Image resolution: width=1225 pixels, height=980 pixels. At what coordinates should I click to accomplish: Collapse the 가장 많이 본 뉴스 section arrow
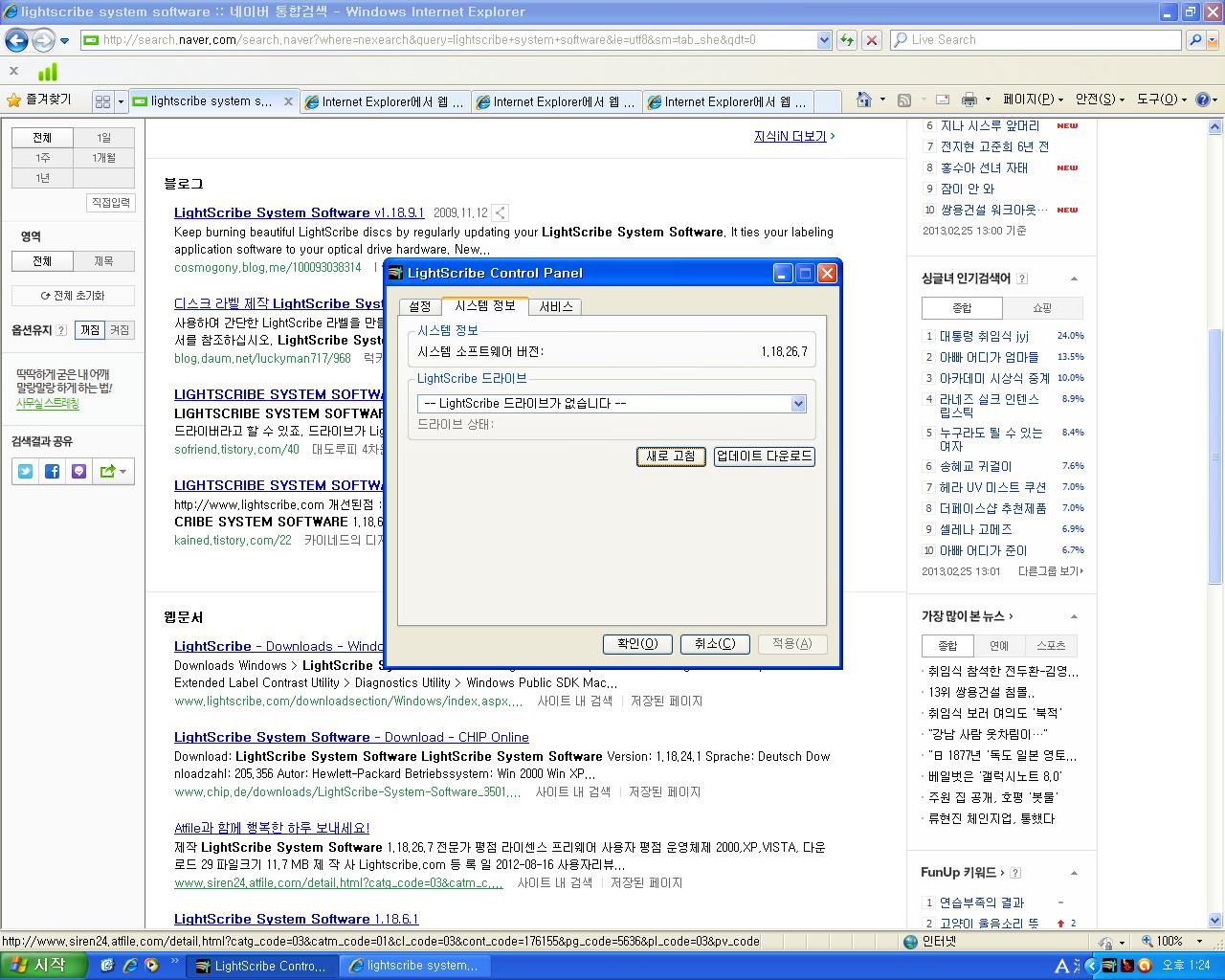click(1074, 616)
